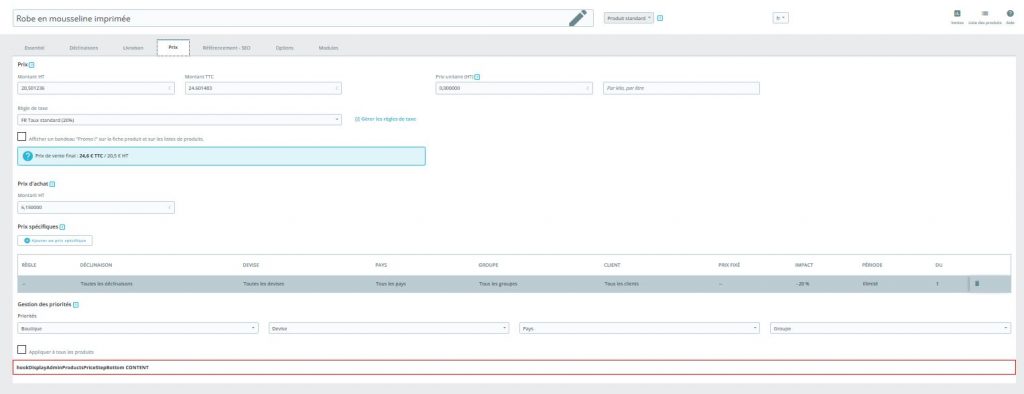1024x394 pixels.
Task: Open 'Gérer les règles de taxe' link
Action: coord(389,120)
